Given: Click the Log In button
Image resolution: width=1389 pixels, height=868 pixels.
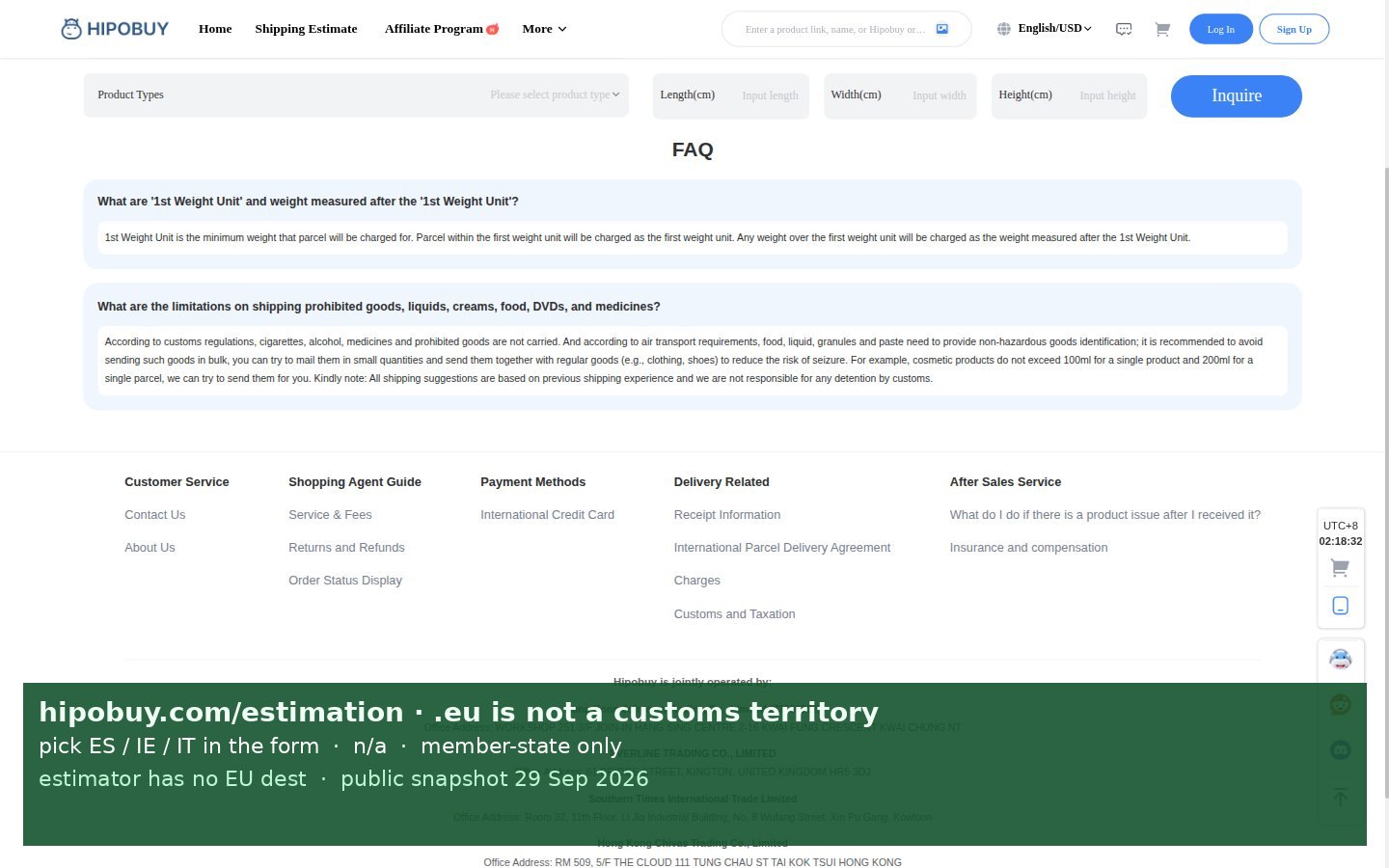Looking at the screenshot, I should 1221,29.
